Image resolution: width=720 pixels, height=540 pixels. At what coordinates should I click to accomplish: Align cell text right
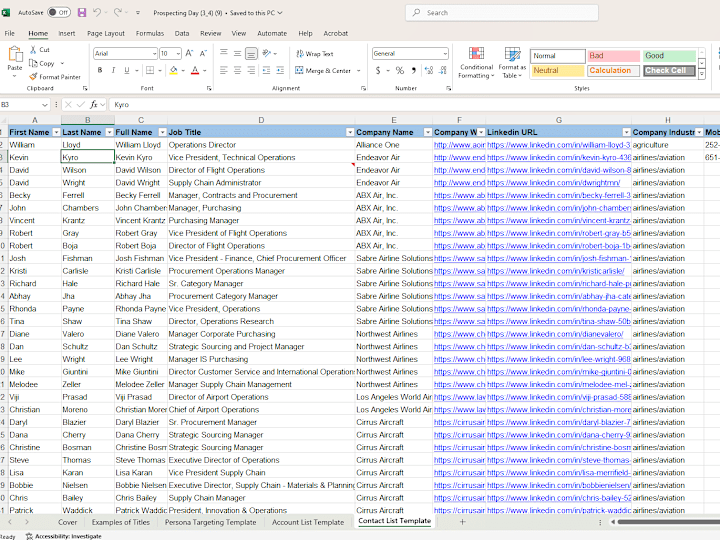(251, 70)
